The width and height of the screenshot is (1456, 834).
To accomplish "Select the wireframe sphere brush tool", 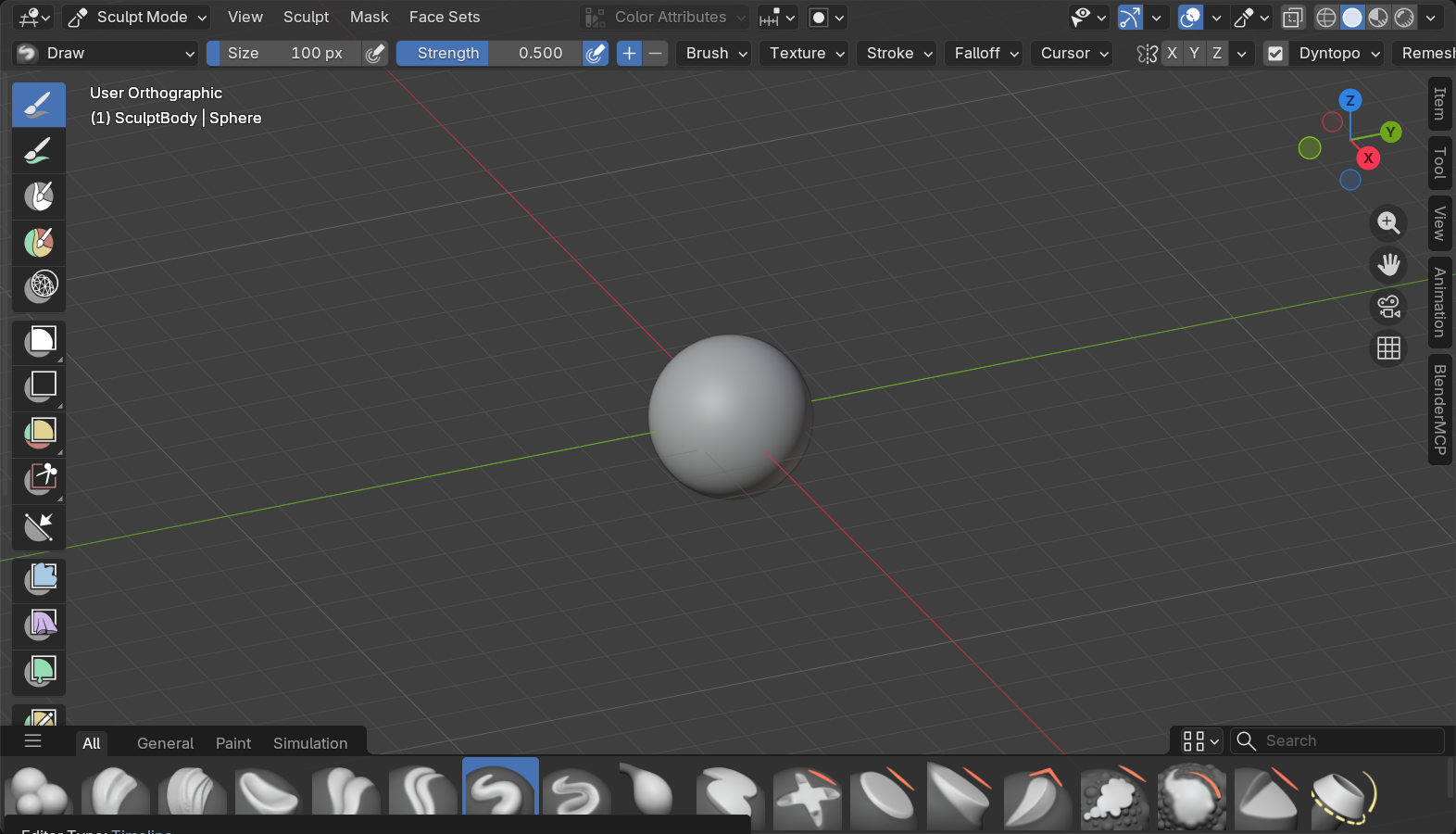I will 39,288.
